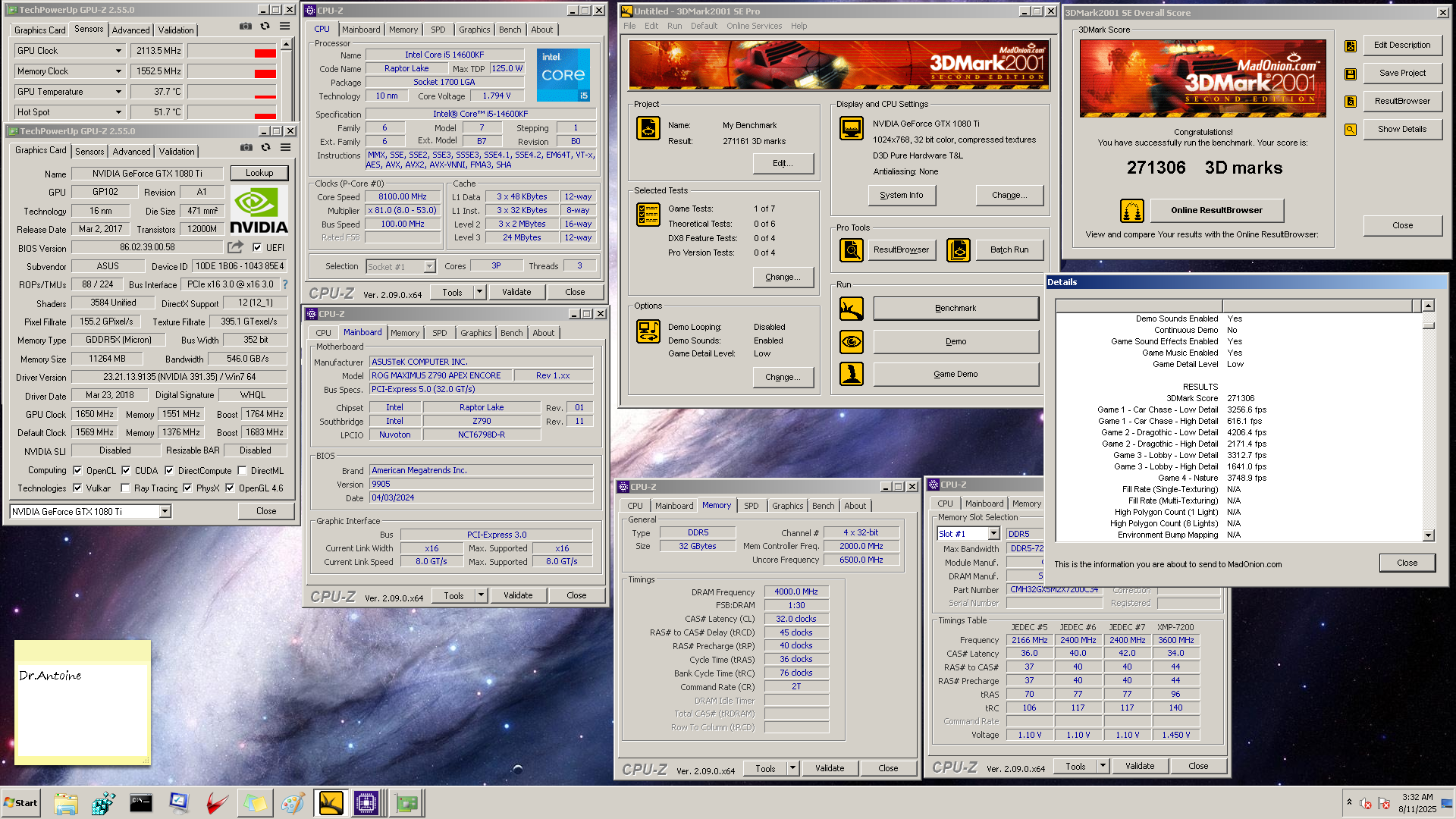The width and height of the screenshot is (1456, 819).
Task: Open the Tools dropdown arrow in the CPU-Z Memory window
Action: click(x=792, y=768)
